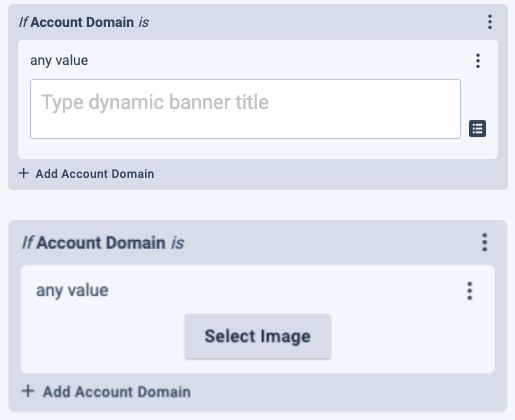Click 'If Account Domain is' header of title rule

pyautogui.click(x=84, y=22)
